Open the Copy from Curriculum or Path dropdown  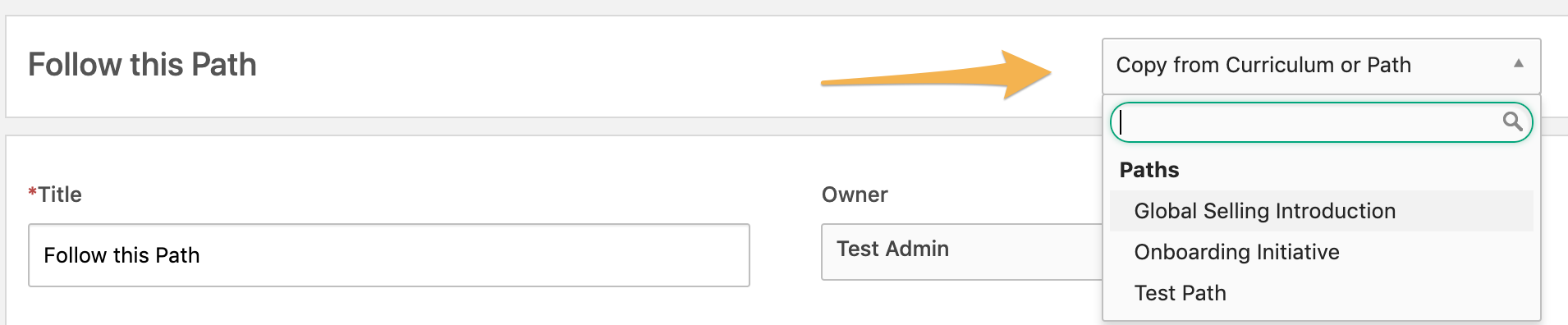pyautogui.click(x=1321, y=66)
